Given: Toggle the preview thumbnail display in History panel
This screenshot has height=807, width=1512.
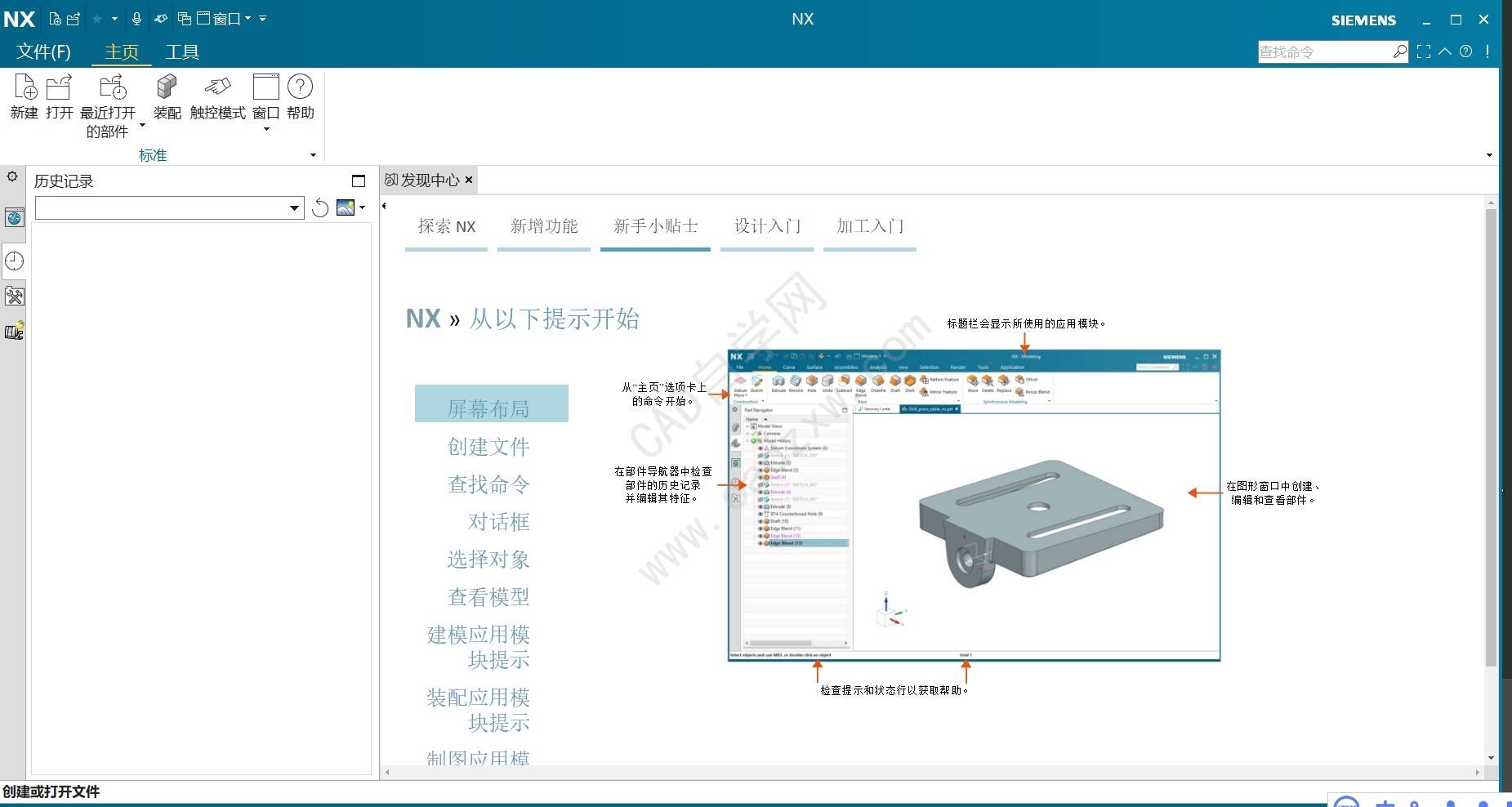Looking at the screenshot, I should point(346,207).
